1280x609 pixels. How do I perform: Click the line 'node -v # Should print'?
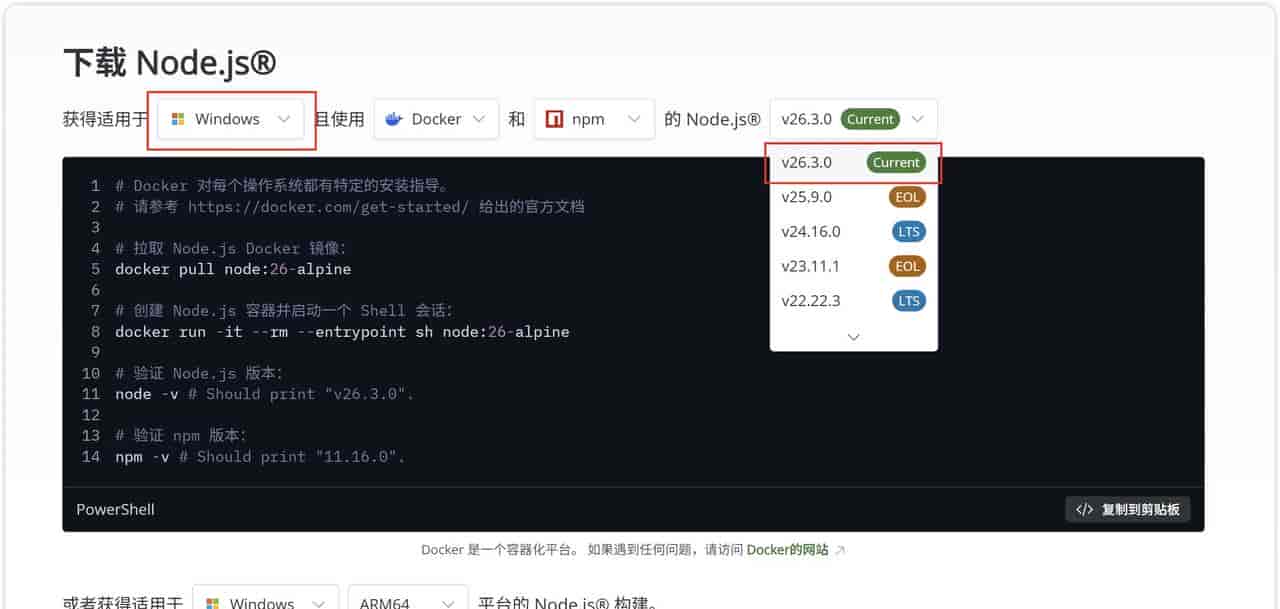264,394
